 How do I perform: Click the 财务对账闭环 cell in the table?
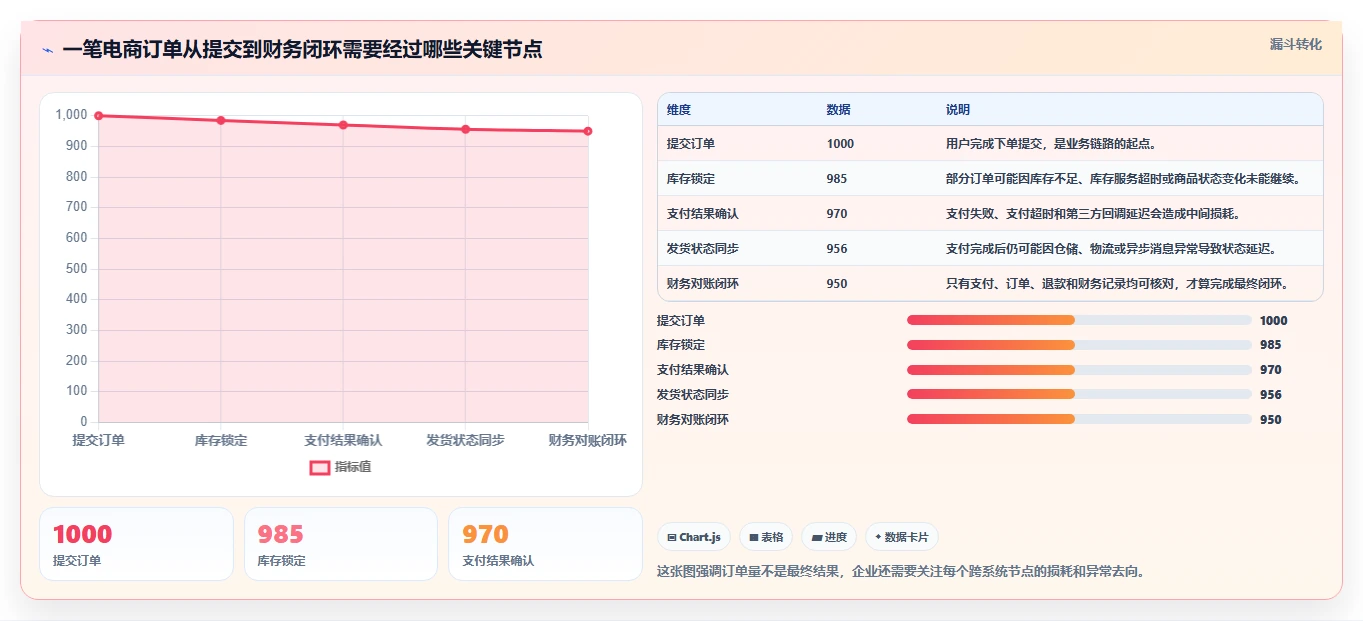[703, 284]
